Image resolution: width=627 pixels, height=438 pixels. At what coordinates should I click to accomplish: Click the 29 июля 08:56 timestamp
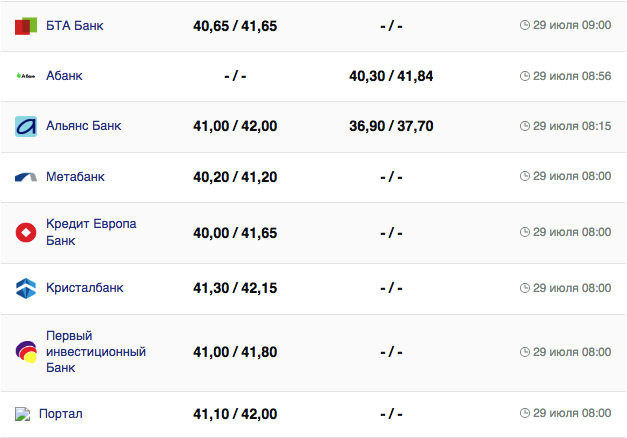pos(566,76)
